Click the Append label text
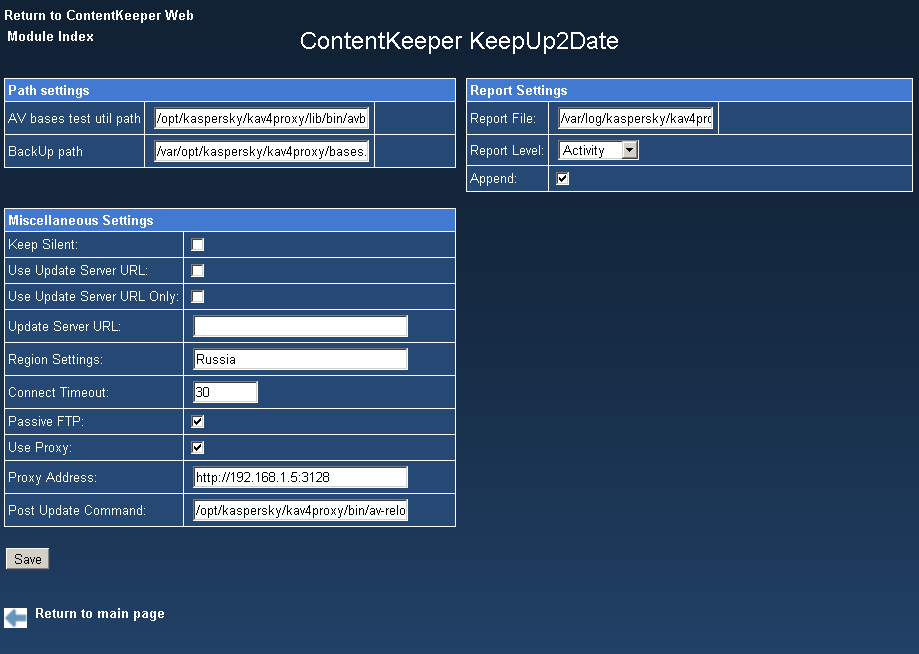Image resolution: width=919 pixels, height=654 pixels. click(493, 178)
